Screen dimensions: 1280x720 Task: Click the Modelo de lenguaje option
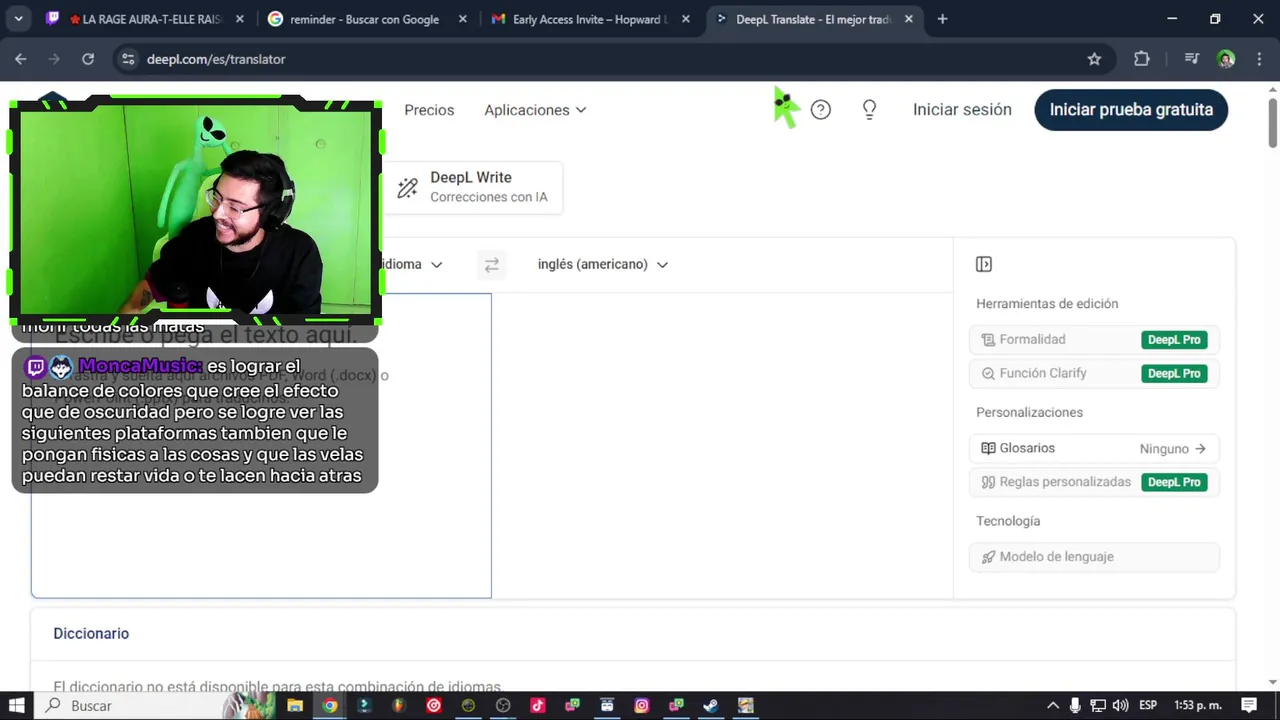pyautogui.click(x=1094, y=557)
